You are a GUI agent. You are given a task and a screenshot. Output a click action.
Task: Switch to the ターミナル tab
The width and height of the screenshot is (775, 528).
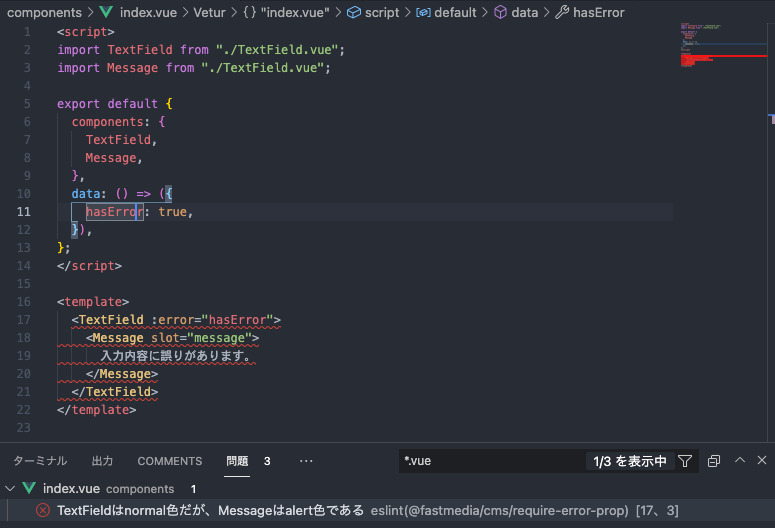click(x=40, y=461)
